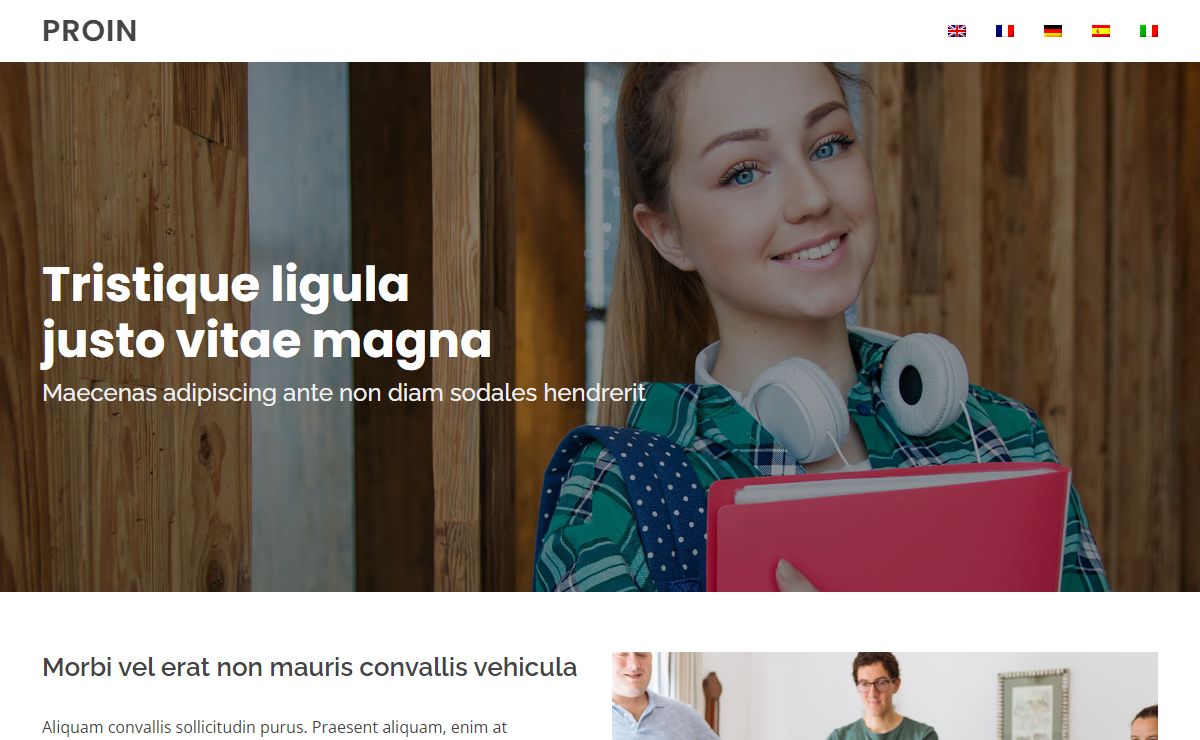1200x740 pixels.
Task: Select the French flag language icon
Action: (1005, 31)
